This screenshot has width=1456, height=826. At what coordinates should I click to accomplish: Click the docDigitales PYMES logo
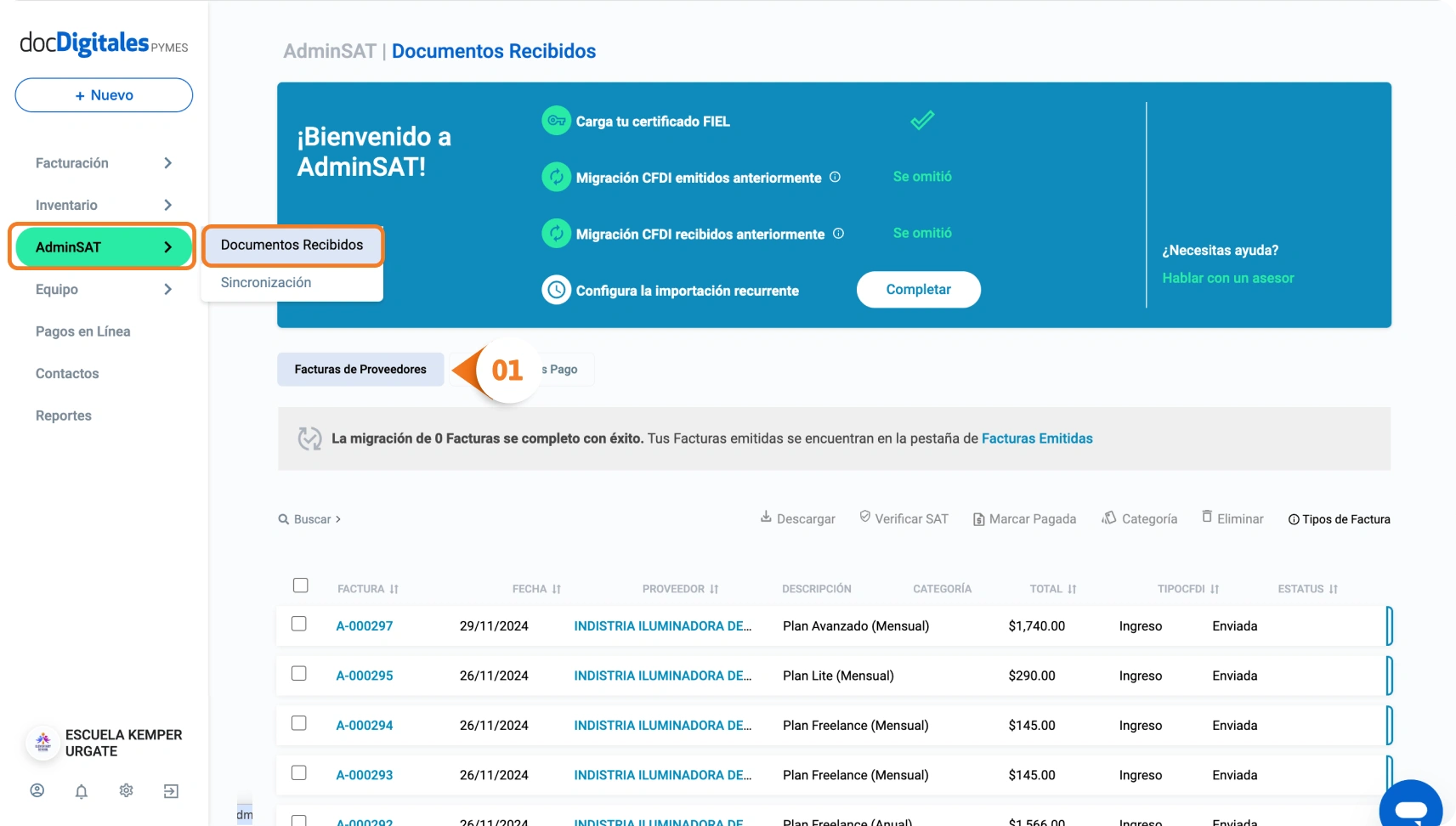click(104, 43)
